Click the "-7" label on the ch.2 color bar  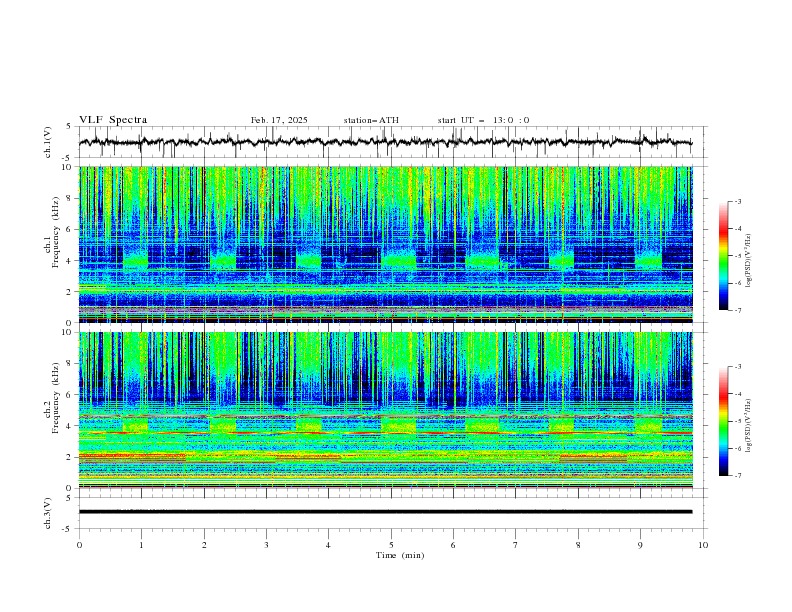[x=738, y=475]
